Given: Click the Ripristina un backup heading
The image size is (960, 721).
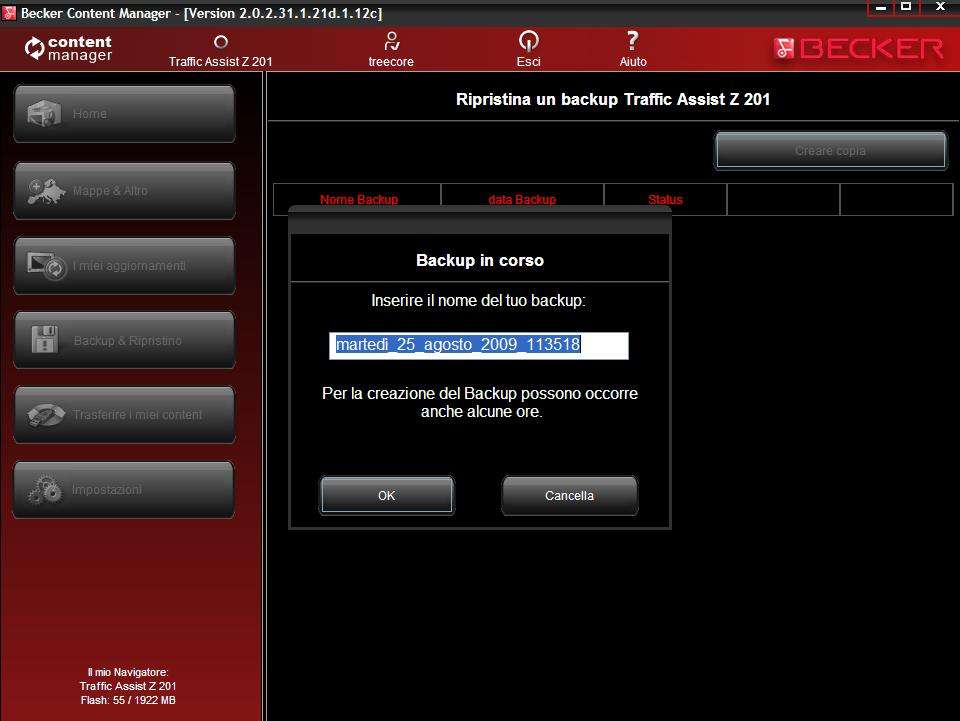Looking at the screenshot, I should [x=613, y=99].
